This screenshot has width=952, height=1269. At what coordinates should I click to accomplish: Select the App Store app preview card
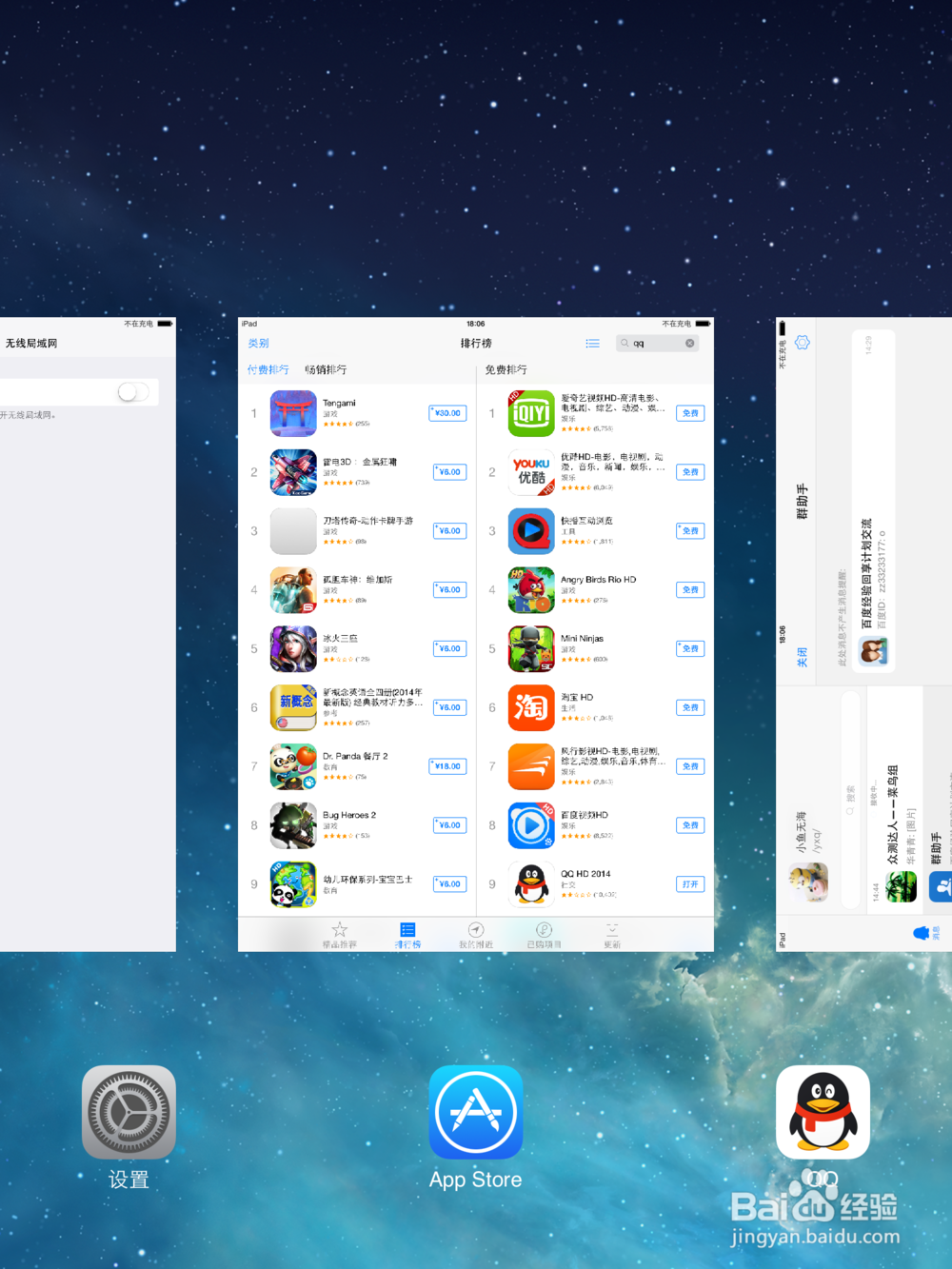(476, 635)
